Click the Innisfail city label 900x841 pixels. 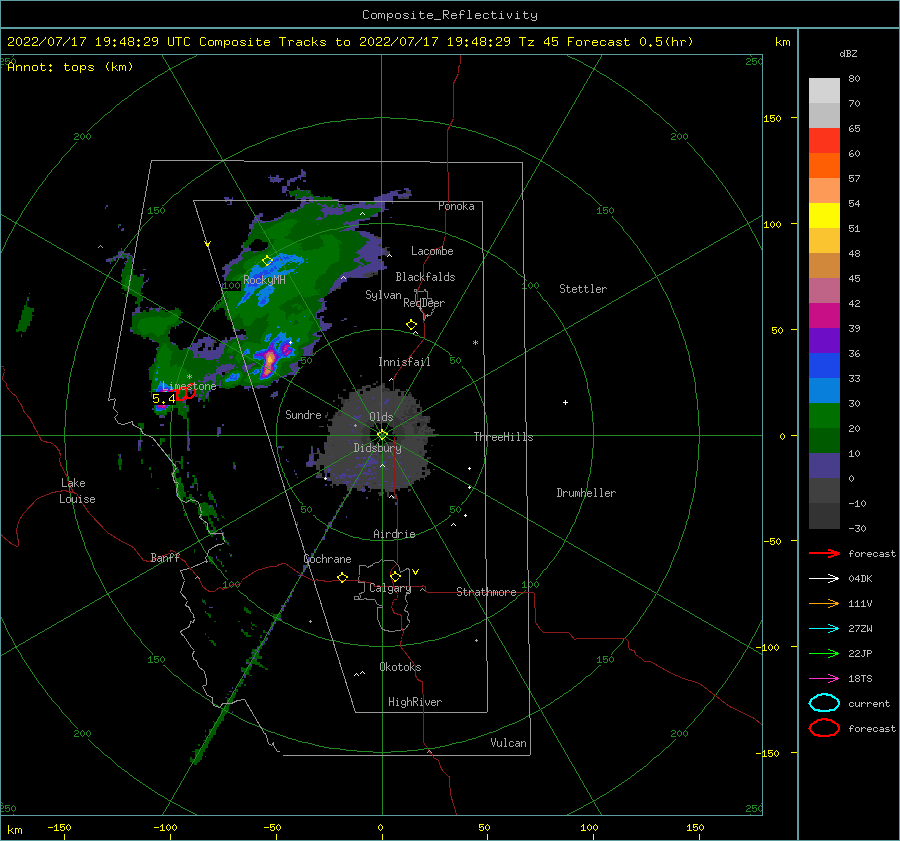(x=404, y=362)
